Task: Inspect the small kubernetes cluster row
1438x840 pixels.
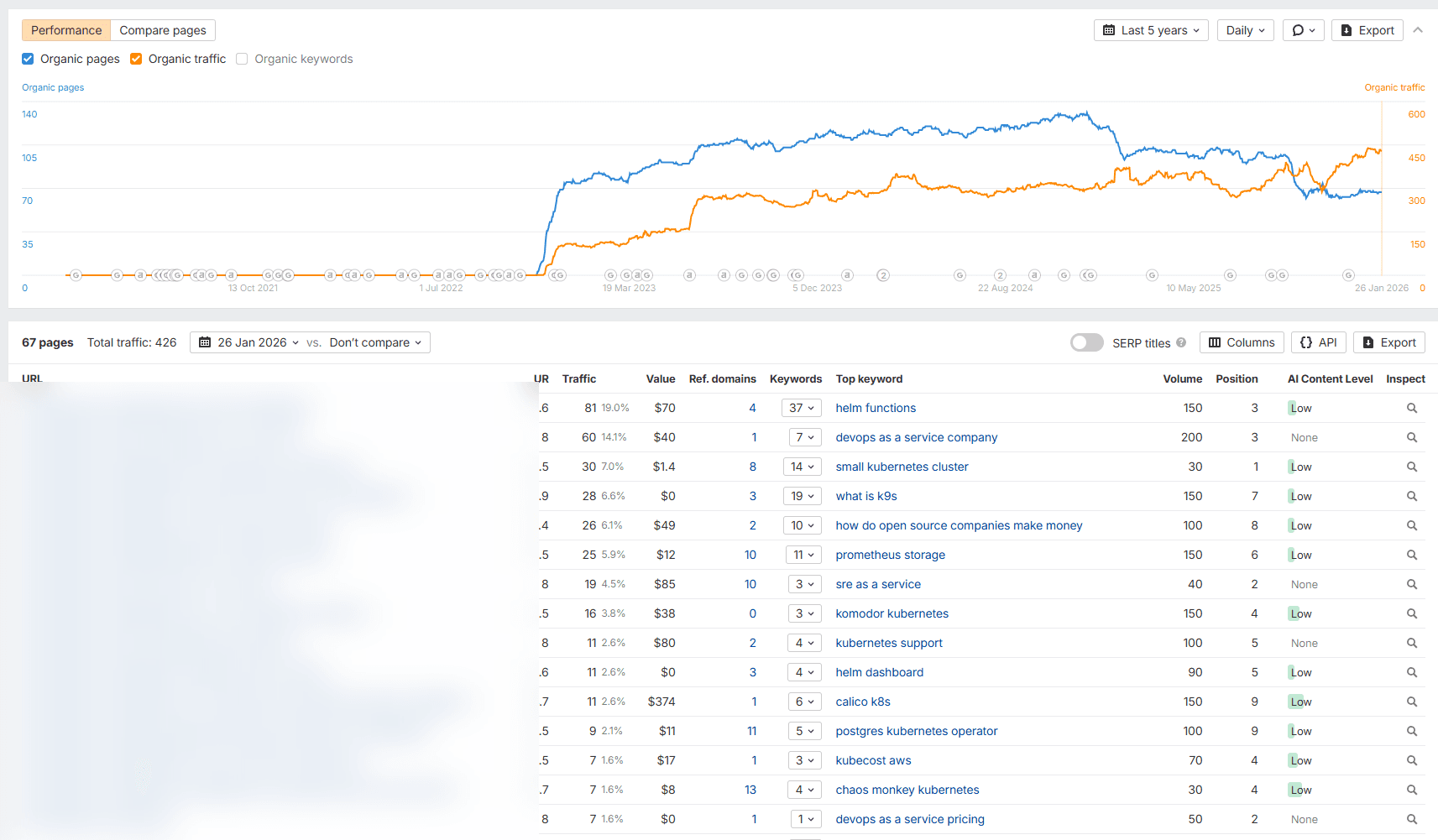Action: click(x=1412, y=467)
